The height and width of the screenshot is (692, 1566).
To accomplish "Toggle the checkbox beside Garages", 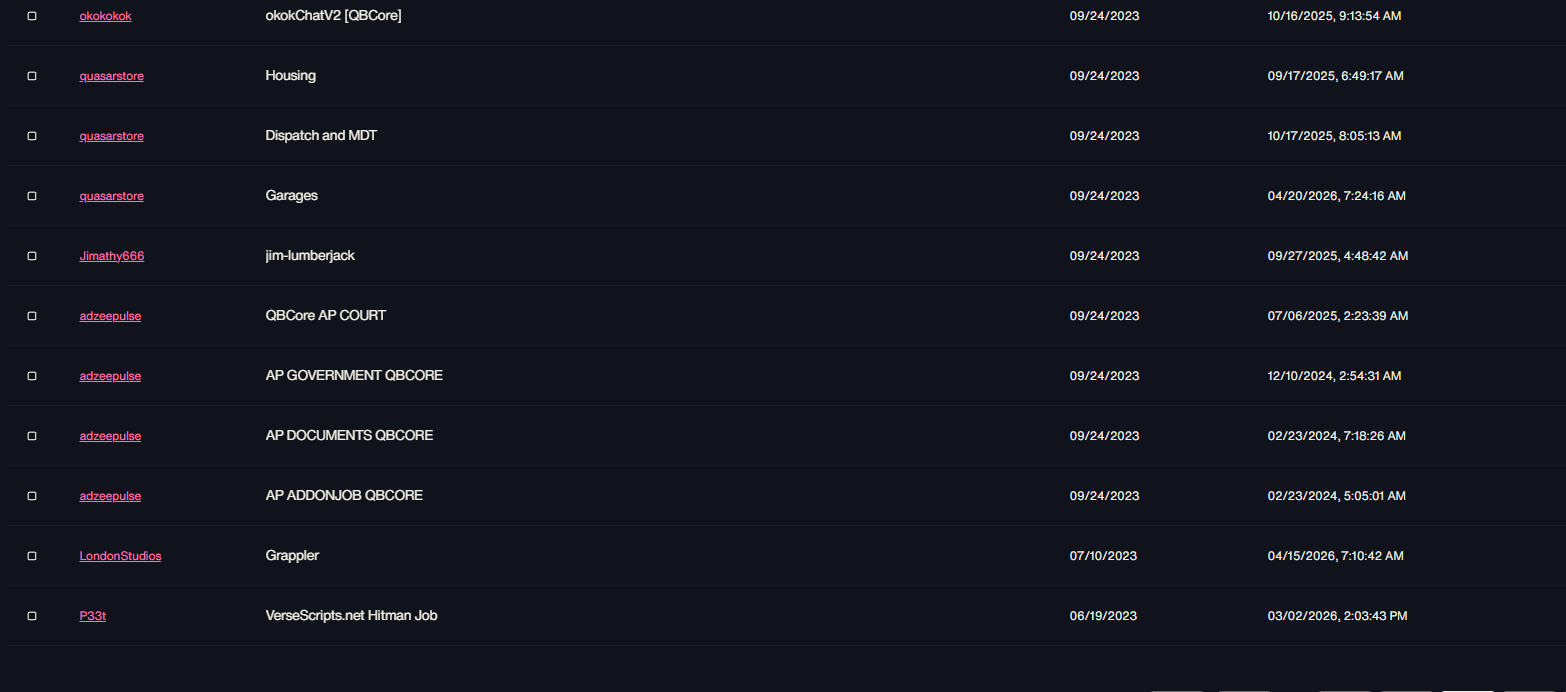I will pos(32,196).
